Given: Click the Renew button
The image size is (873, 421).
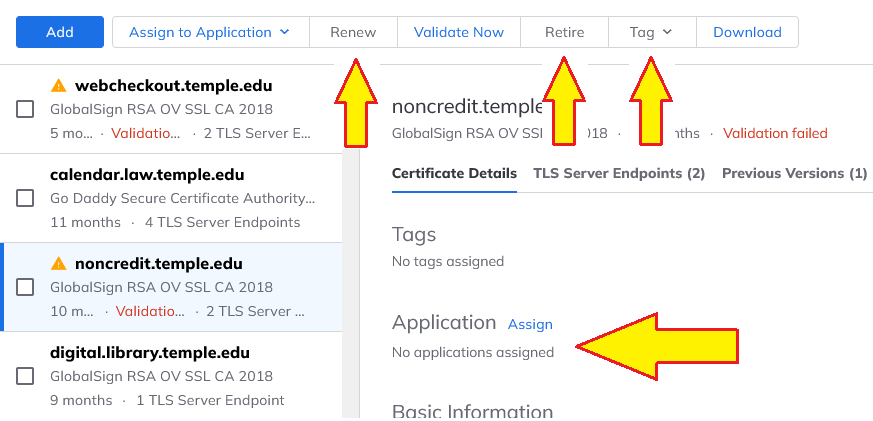Looking at the screenshot, I should (353, 32).
